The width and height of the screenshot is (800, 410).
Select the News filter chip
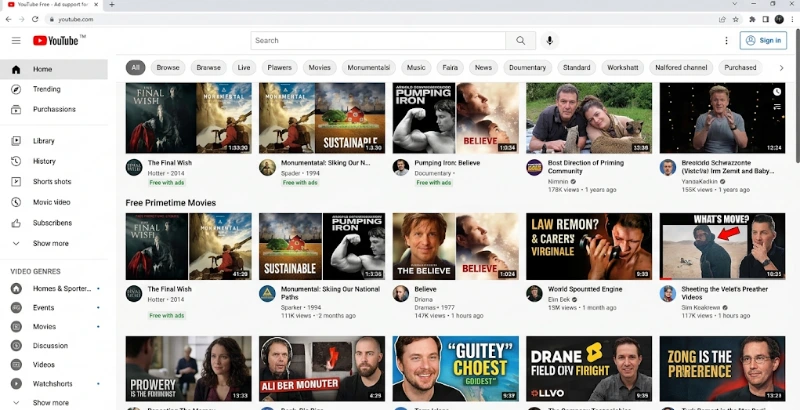pyautogui.click(x=483, y=67)
